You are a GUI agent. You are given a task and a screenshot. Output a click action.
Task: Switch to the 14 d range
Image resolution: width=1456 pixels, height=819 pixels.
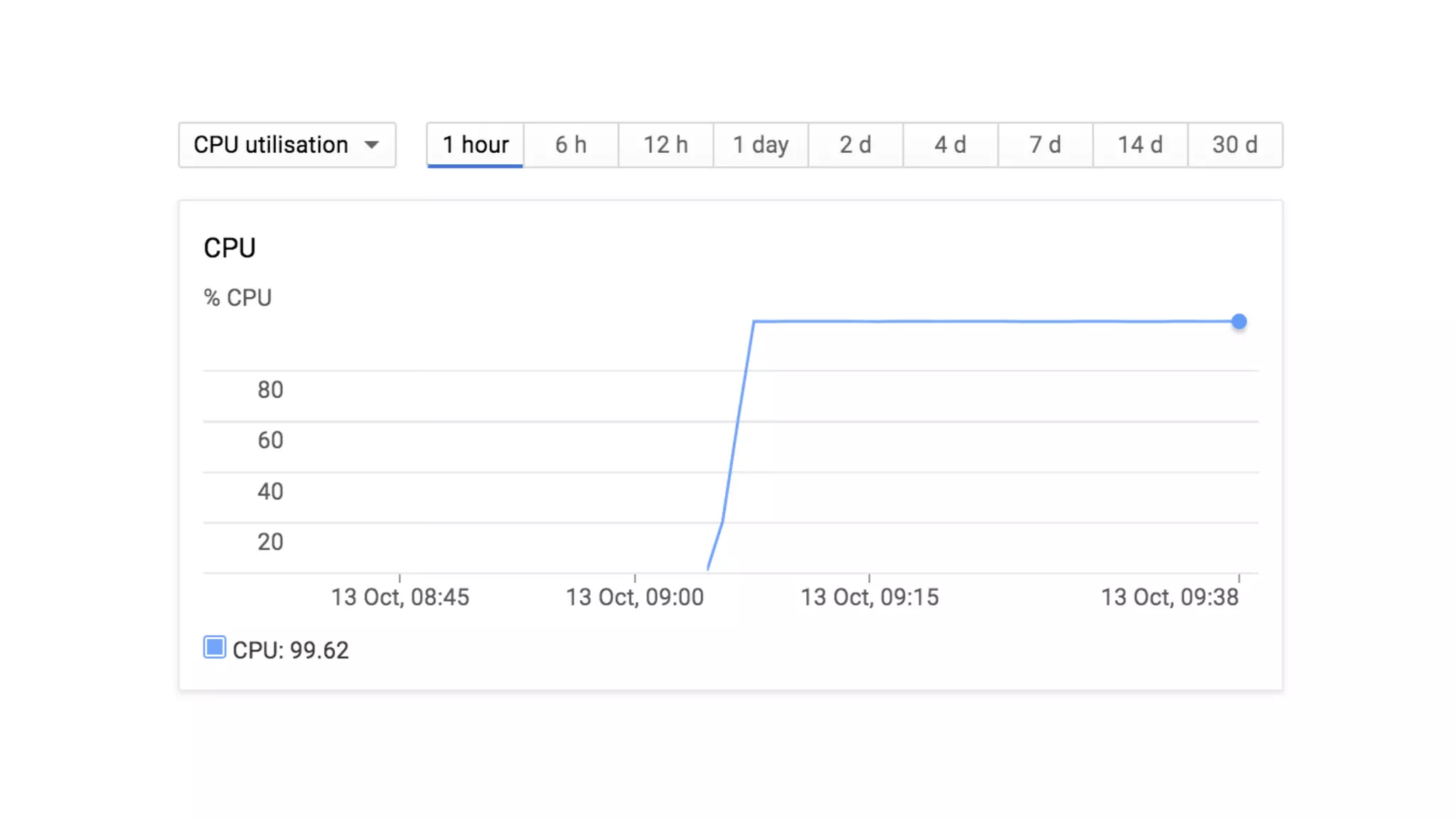pos(1140,145)
